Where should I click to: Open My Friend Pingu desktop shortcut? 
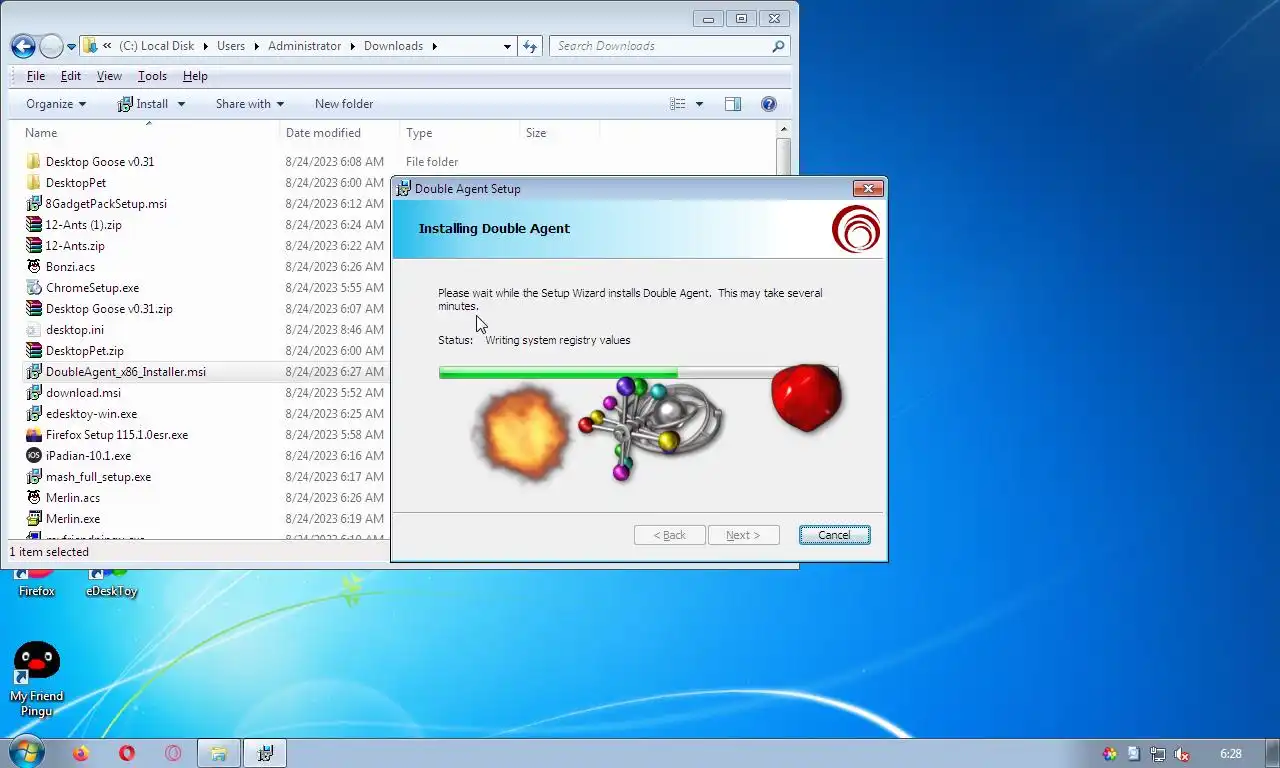[36, 678]
